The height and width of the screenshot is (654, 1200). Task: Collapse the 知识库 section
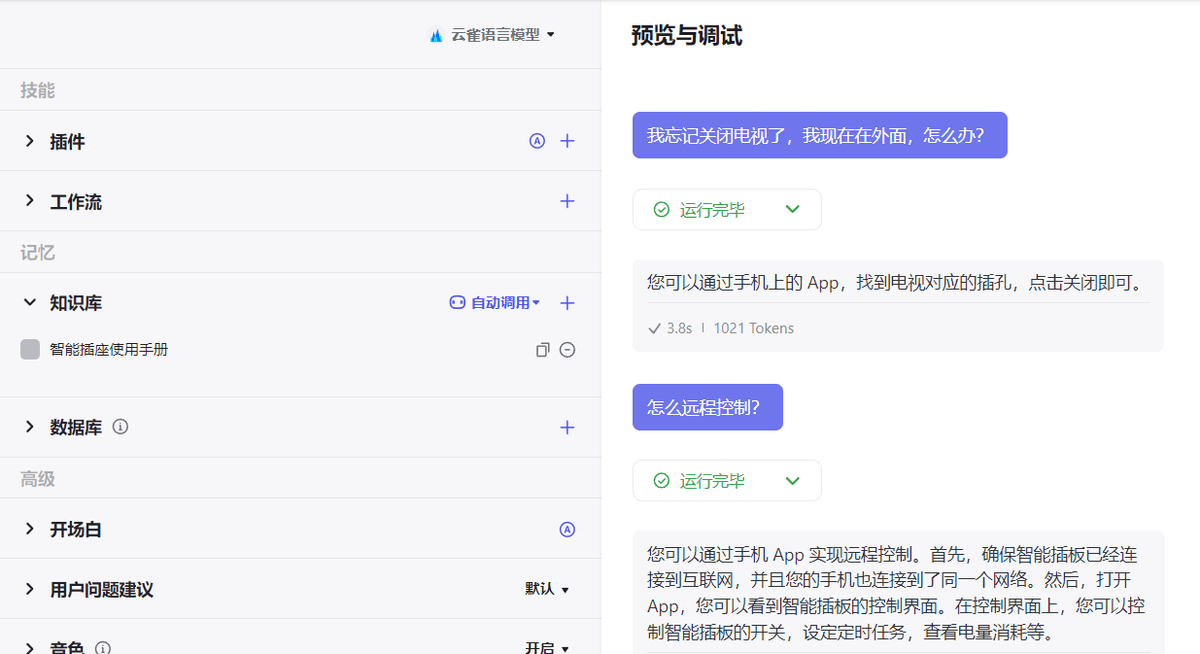(x=30, y=303)
